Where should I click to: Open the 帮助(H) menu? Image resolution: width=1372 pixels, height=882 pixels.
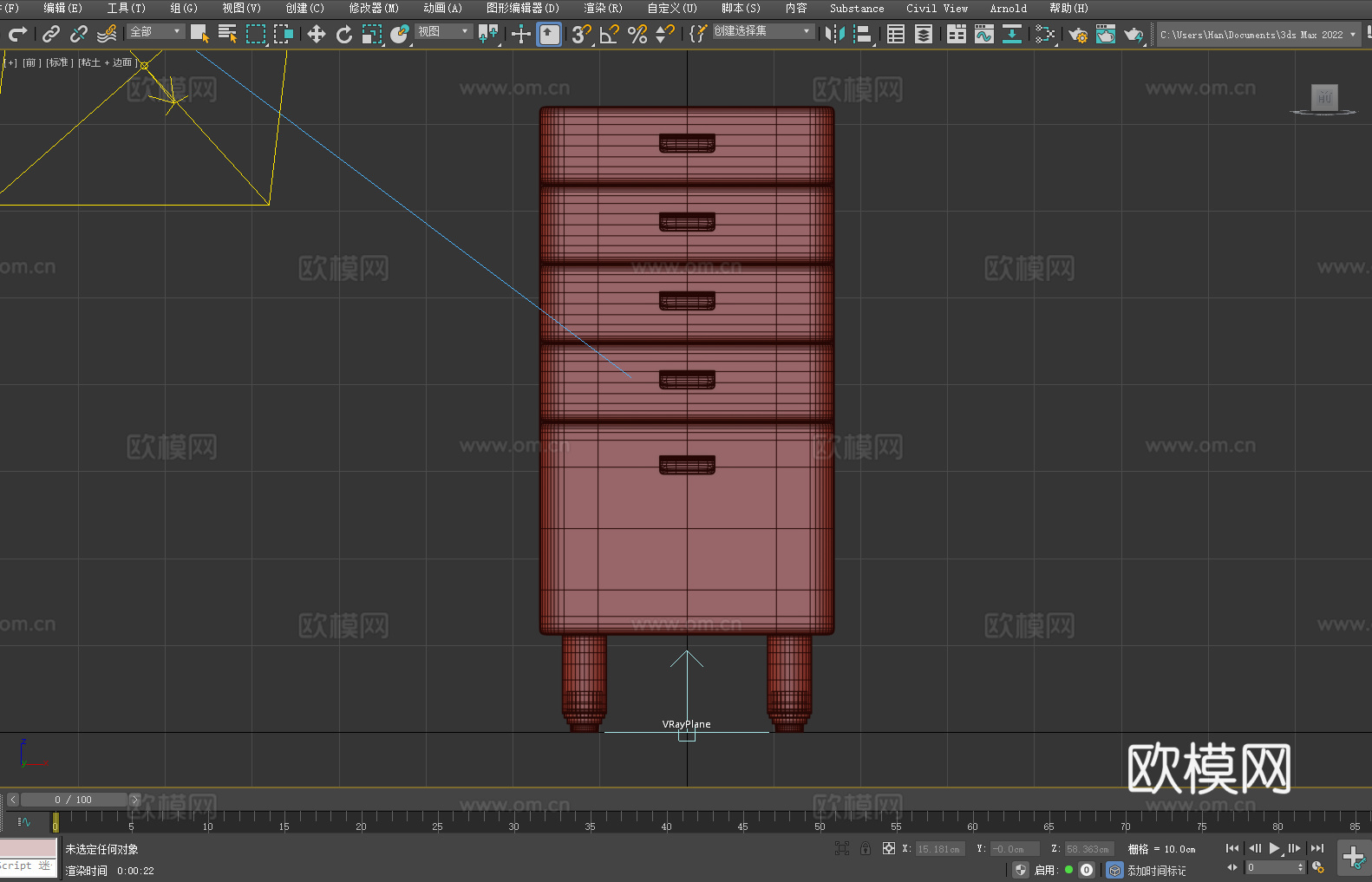pyautogui.click(x=1068, y=8)
